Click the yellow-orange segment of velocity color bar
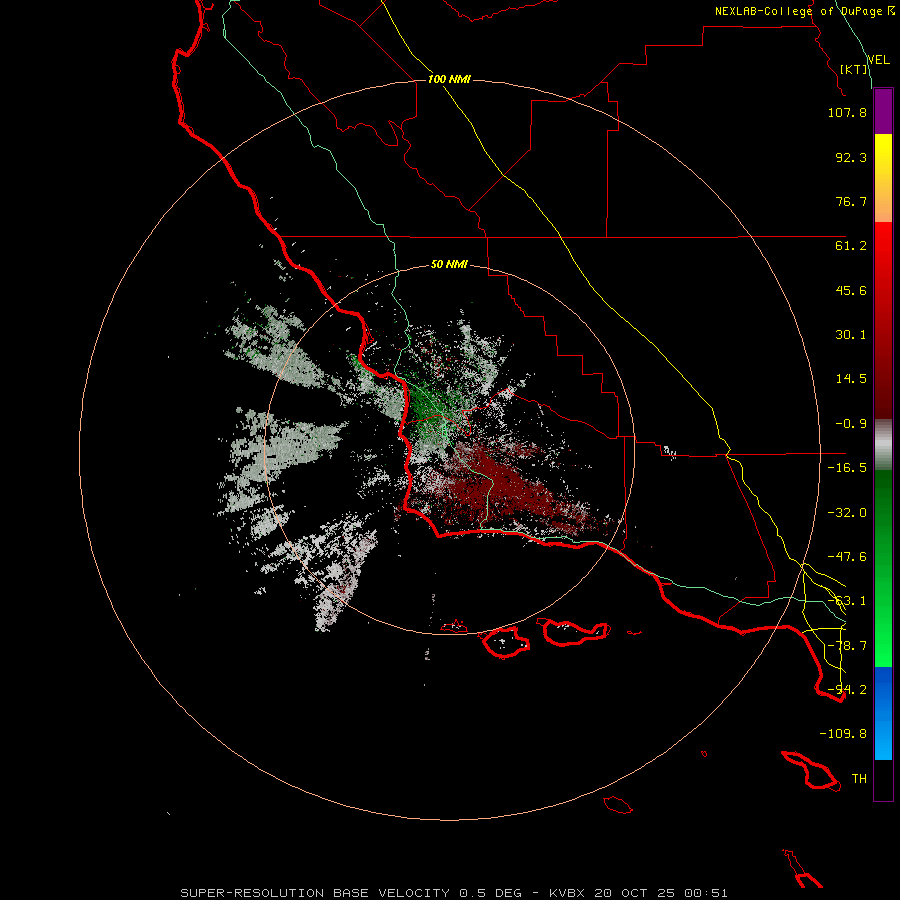The image size is (900, 900). [x=883, y=178]
